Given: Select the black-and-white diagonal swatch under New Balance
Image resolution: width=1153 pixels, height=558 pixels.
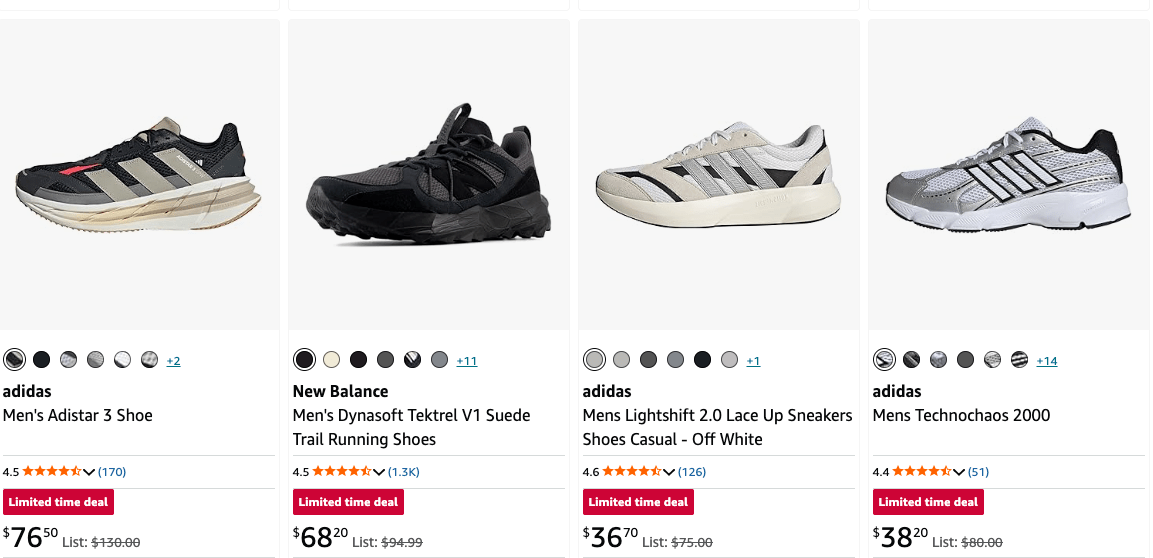Looking at the screenshot, I should (413, 360).
